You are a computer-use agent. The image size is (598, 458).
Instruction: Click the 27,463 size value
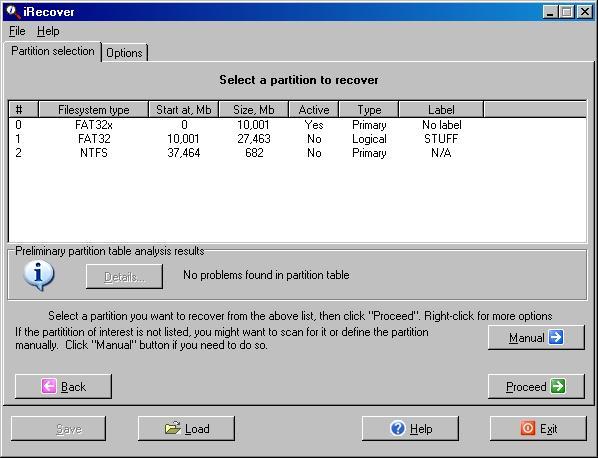click(x=254, y=139)
